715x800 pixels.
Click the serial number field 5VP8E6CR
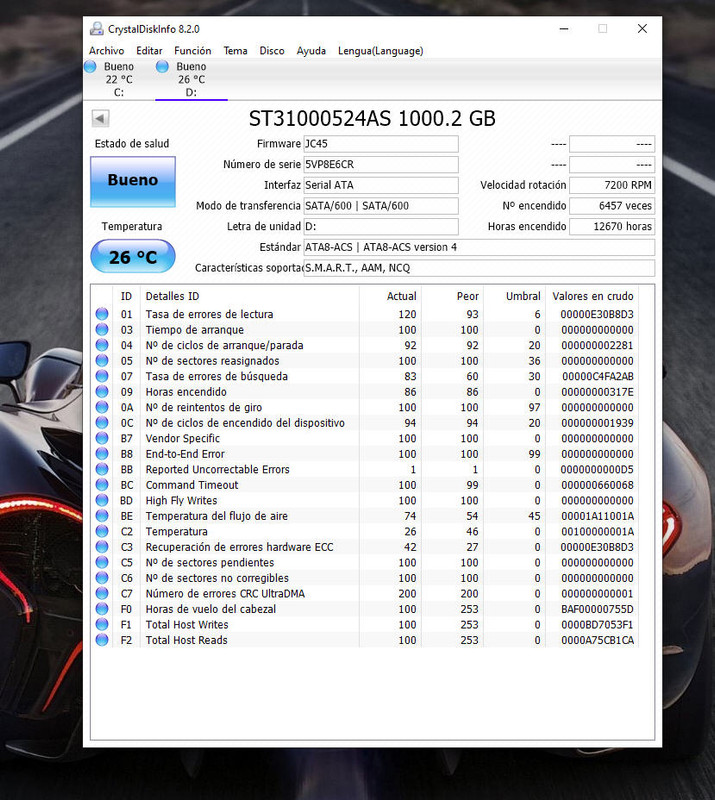point(381,164)
